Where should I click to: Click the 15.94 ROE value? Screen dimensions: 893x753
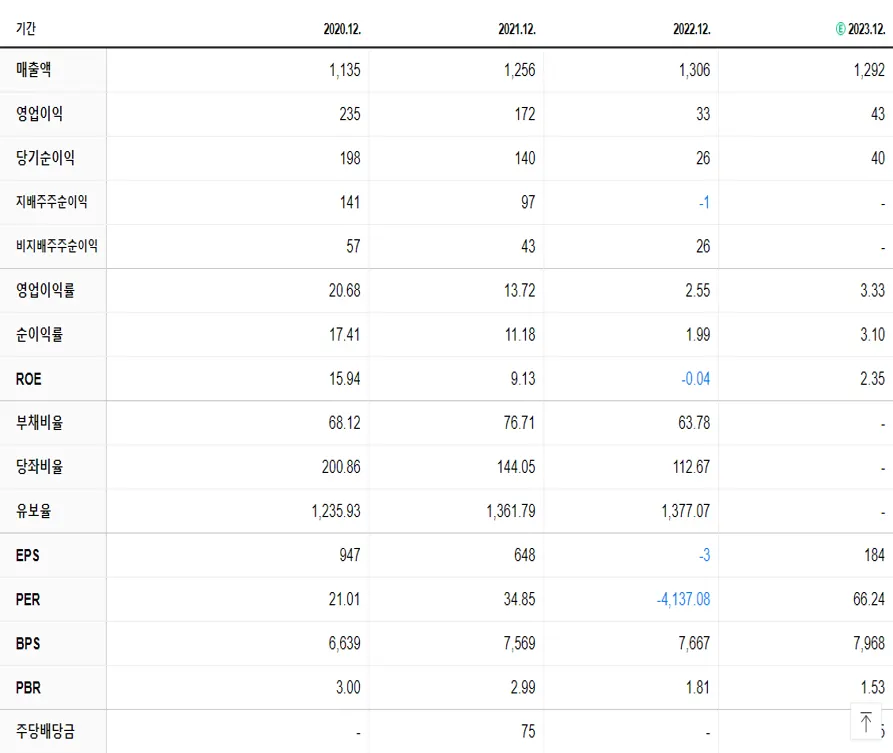pos(344,379)
